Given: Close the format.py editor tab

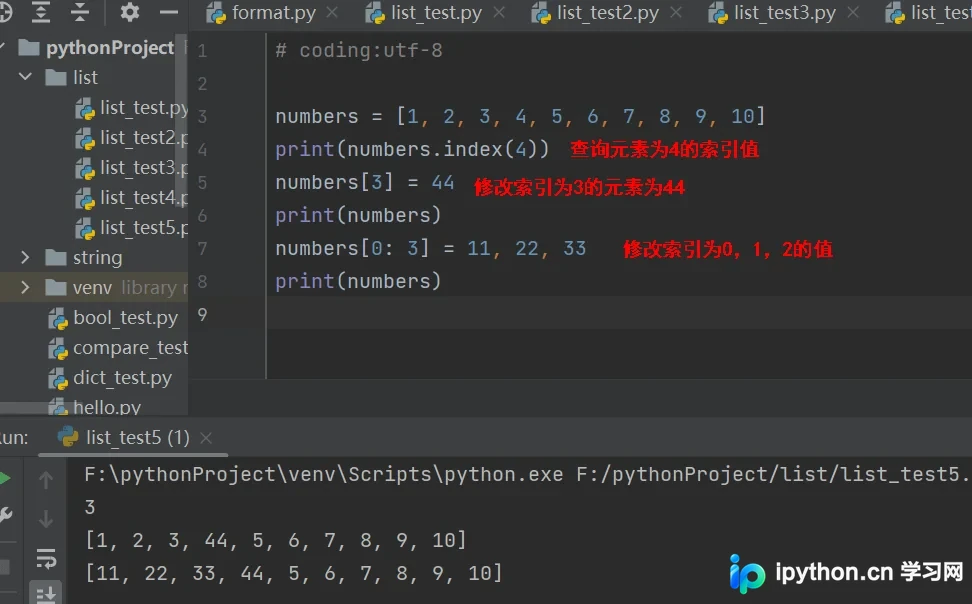Looking at the screenshot, I should tap(332, 12).
